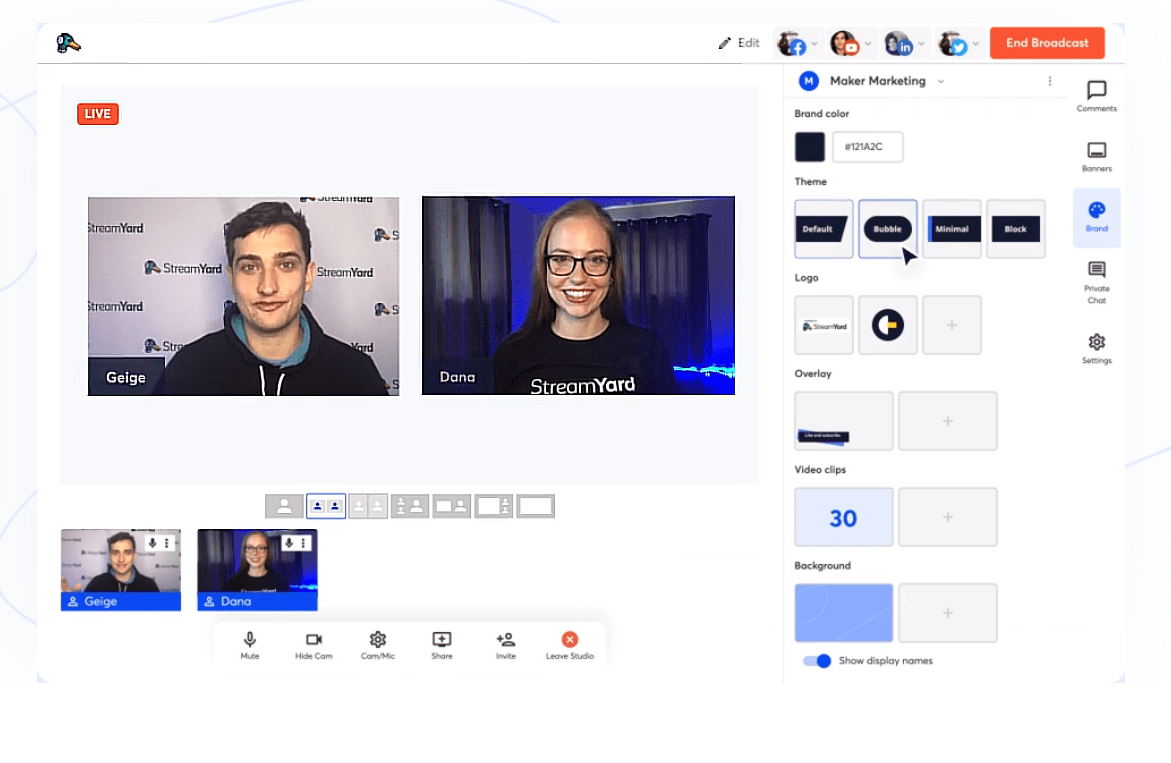Mute the microphone

(250, 646)
